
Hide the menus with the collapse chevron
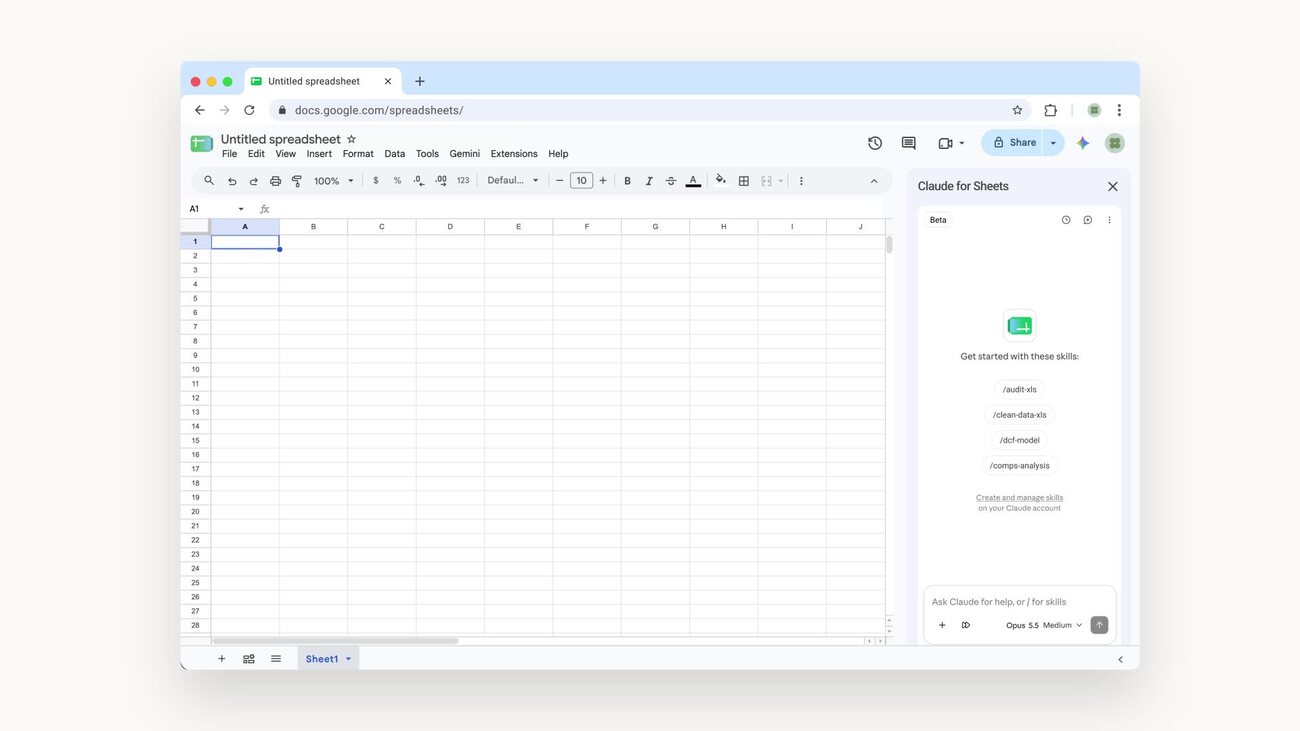pyautogui.click(x=874, y=181)
